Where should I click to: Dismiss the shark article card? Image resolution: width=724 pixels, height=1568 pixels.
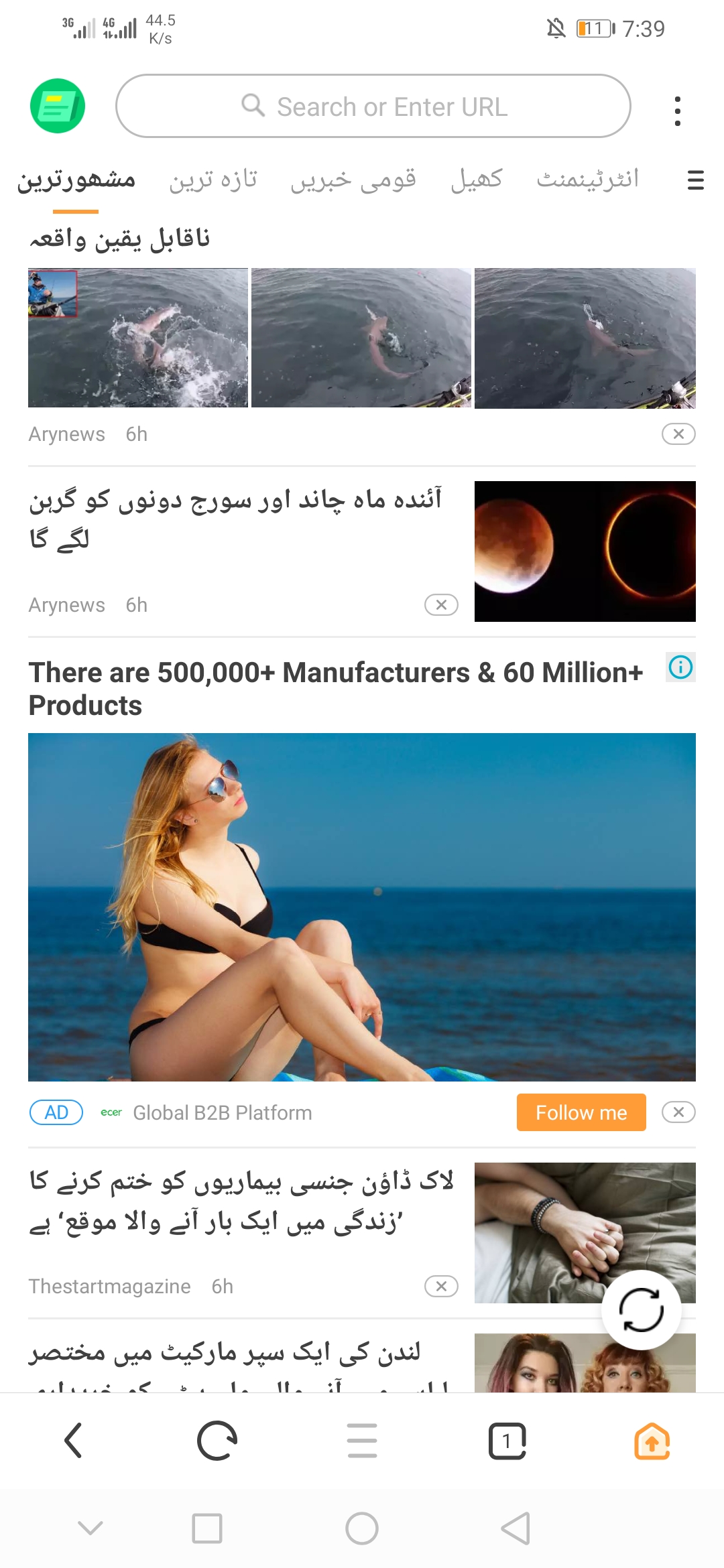(x=678, y=434)
